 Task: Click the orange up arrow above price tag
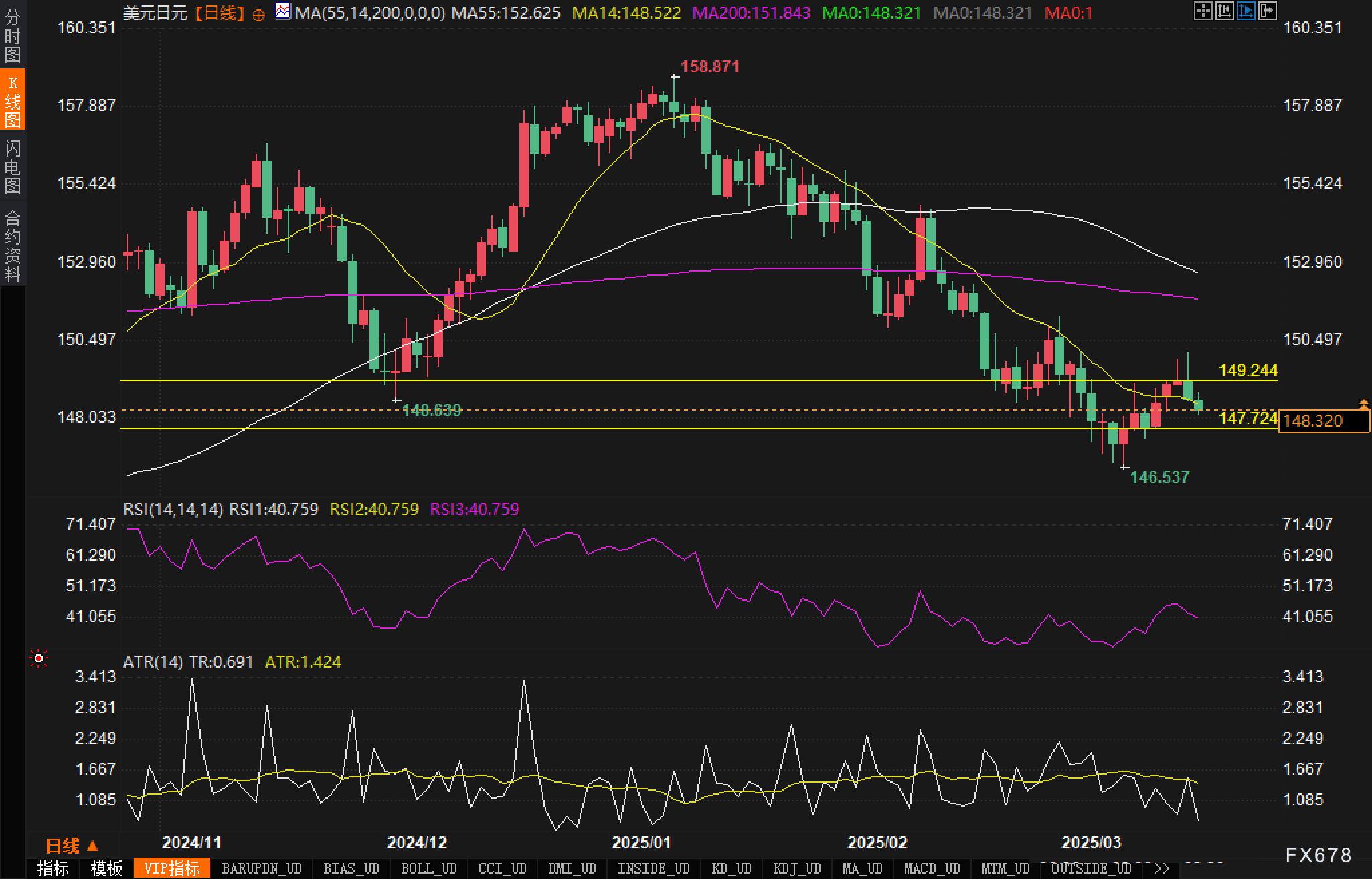click(x=1363, y=403)
